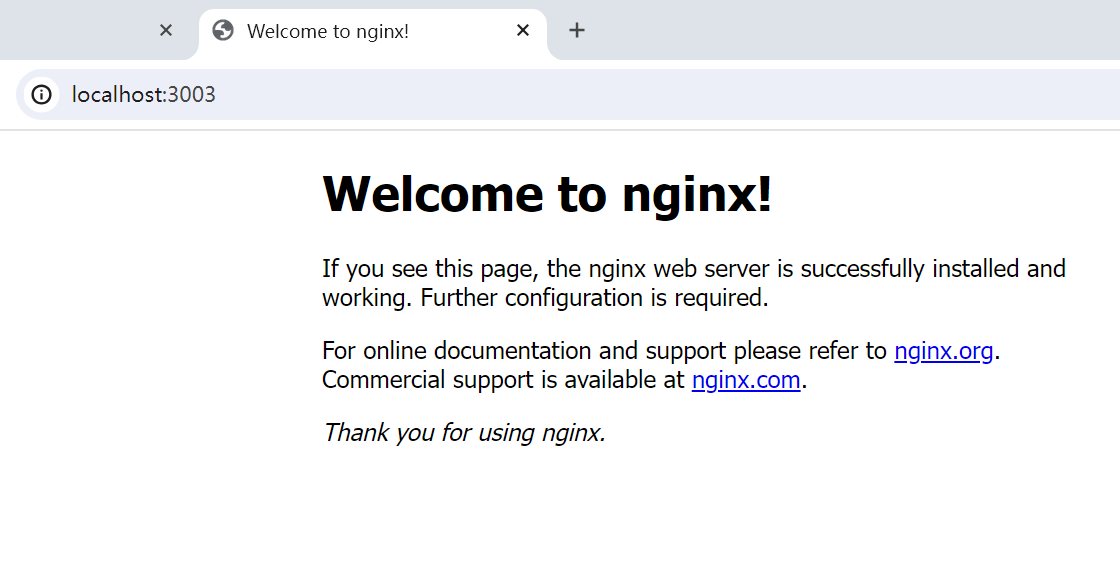
Task: Click the Welcome to nginx! page heading
Action: (547, 194)
